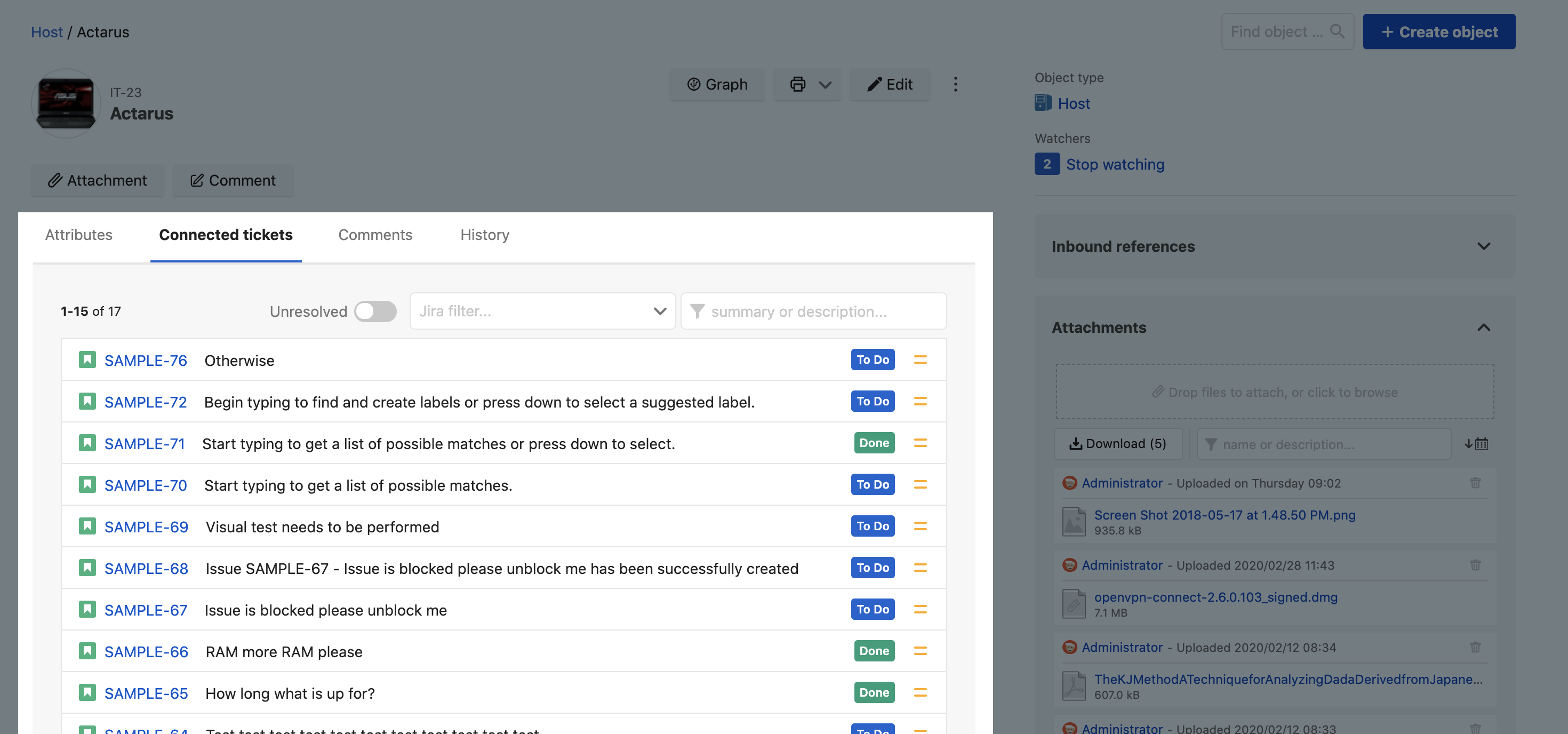Switch to the Attributes tab
Viewport: 1568px width, 734px height.
point(78,234)
